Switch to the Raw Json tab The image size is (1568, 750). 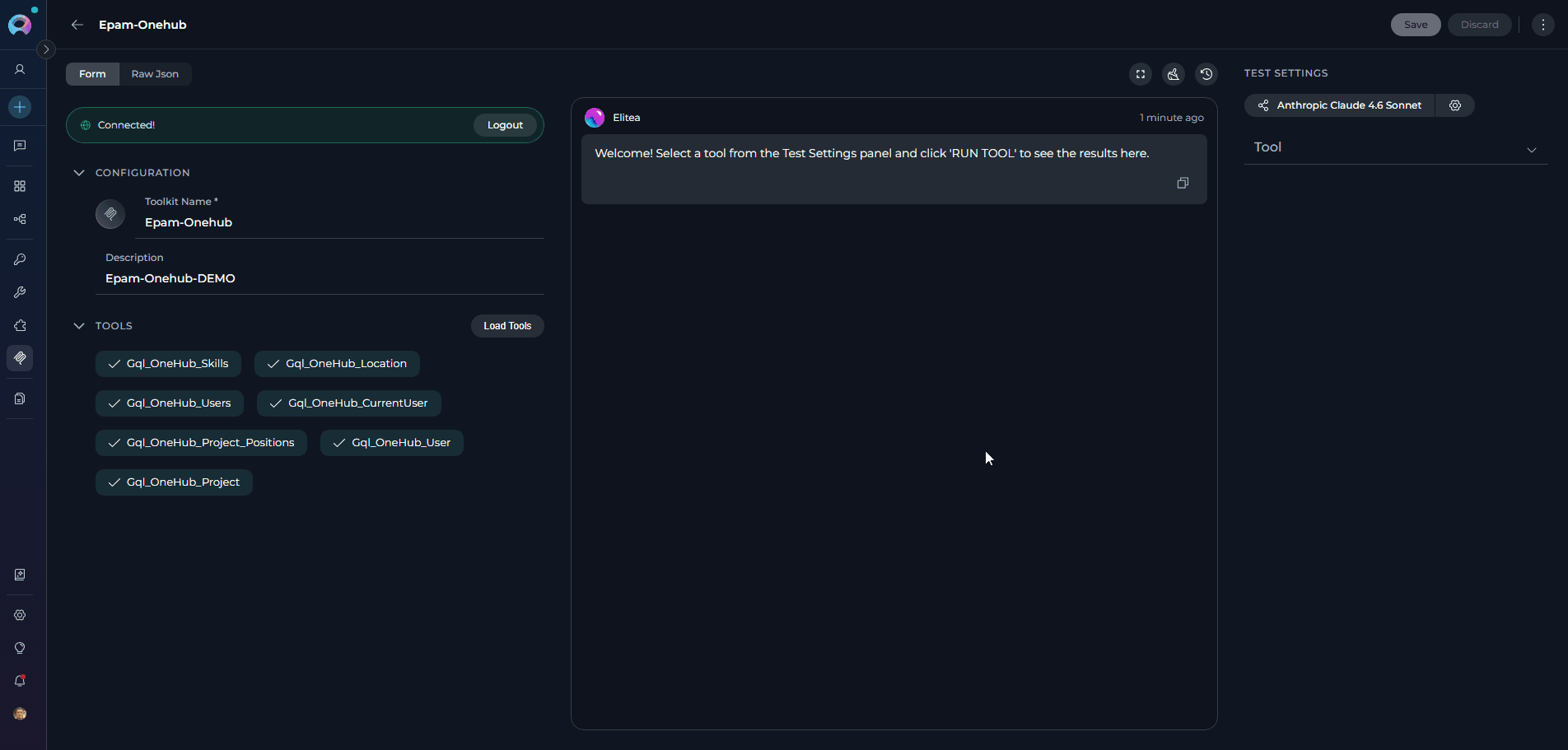155,74
